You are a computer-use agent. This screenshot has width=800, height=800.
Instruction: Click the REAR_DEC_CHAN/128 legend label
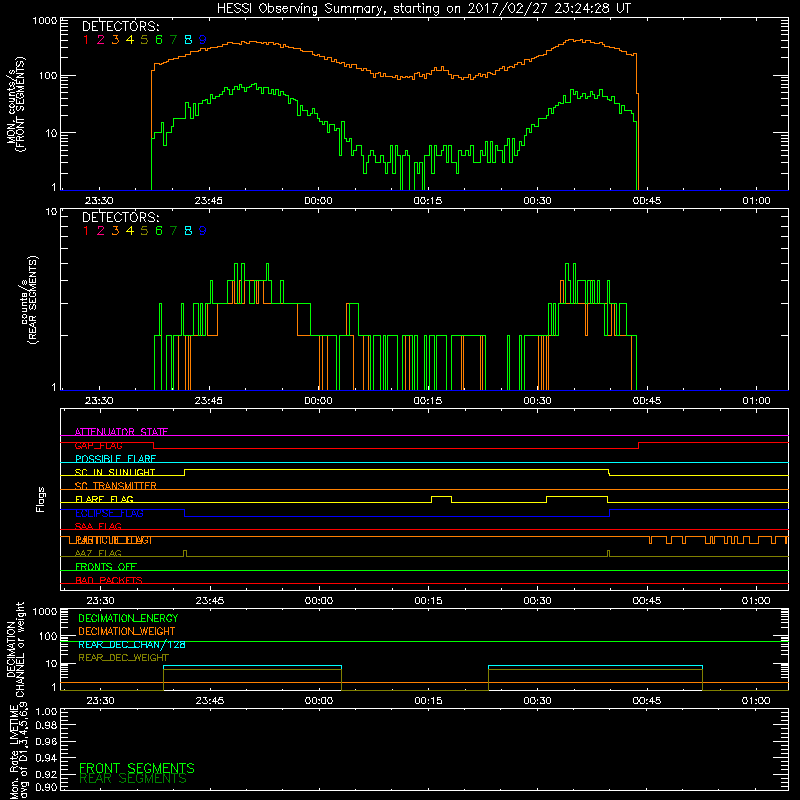tap(132, 645)
